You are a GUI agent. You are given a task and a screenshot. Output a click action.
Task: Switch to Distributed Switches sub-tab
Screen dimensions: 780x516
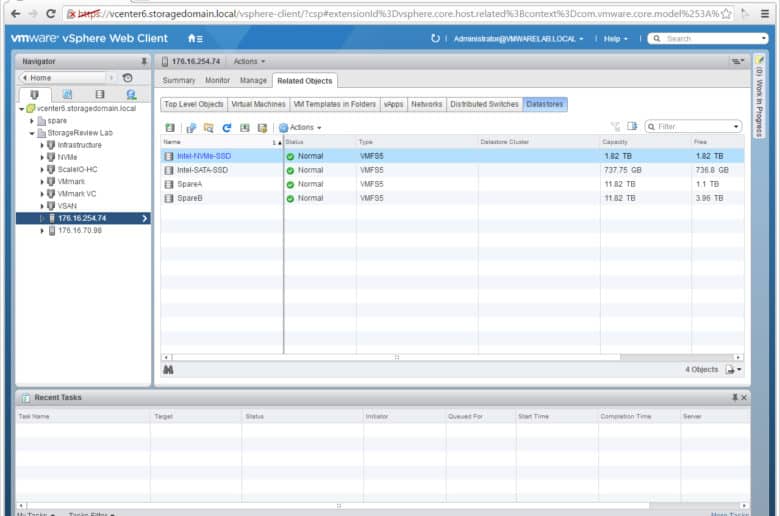click(485, 104)
